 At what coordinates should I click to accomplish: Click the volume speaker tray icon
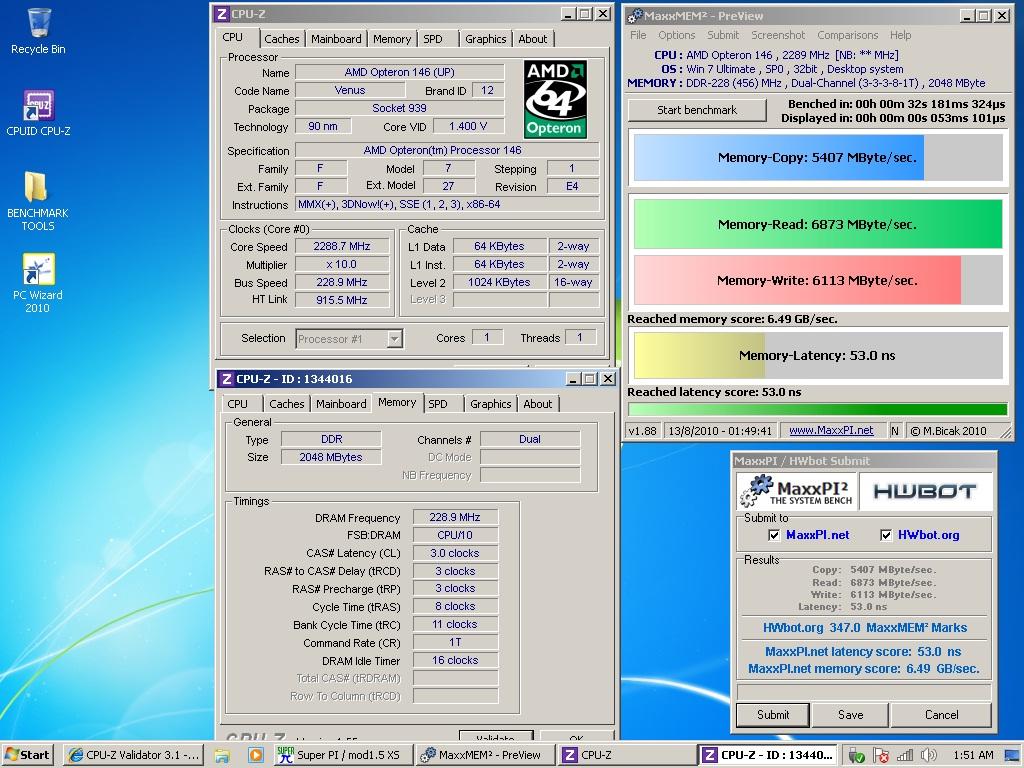coord(928,756)
